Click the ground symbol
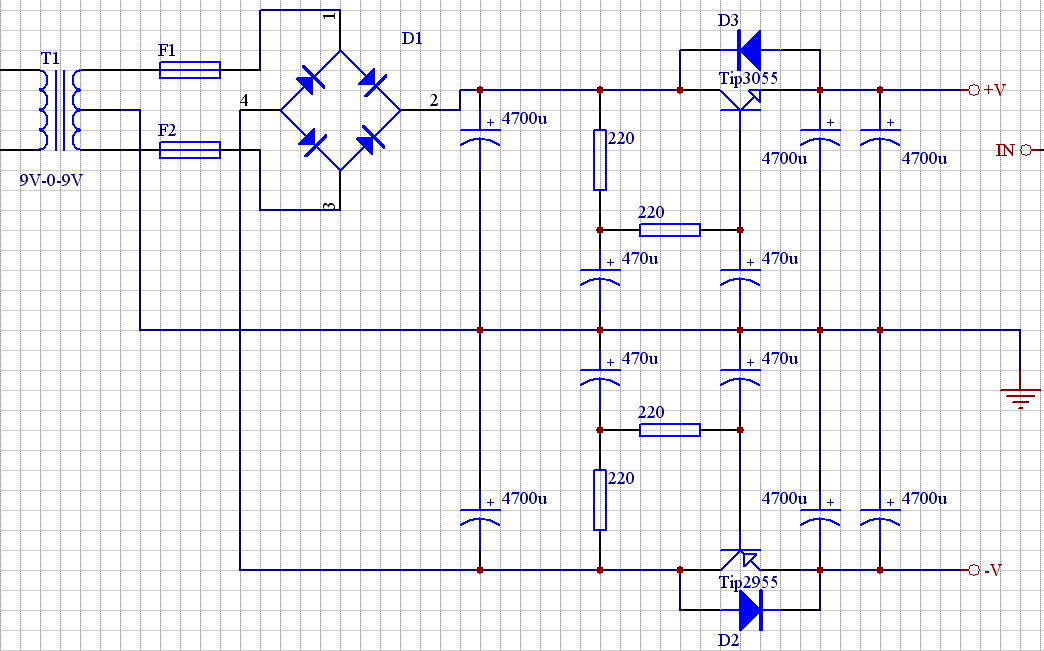This screenshot has width=1044, height=651. pyautogui.click(x=1019, y=398)
